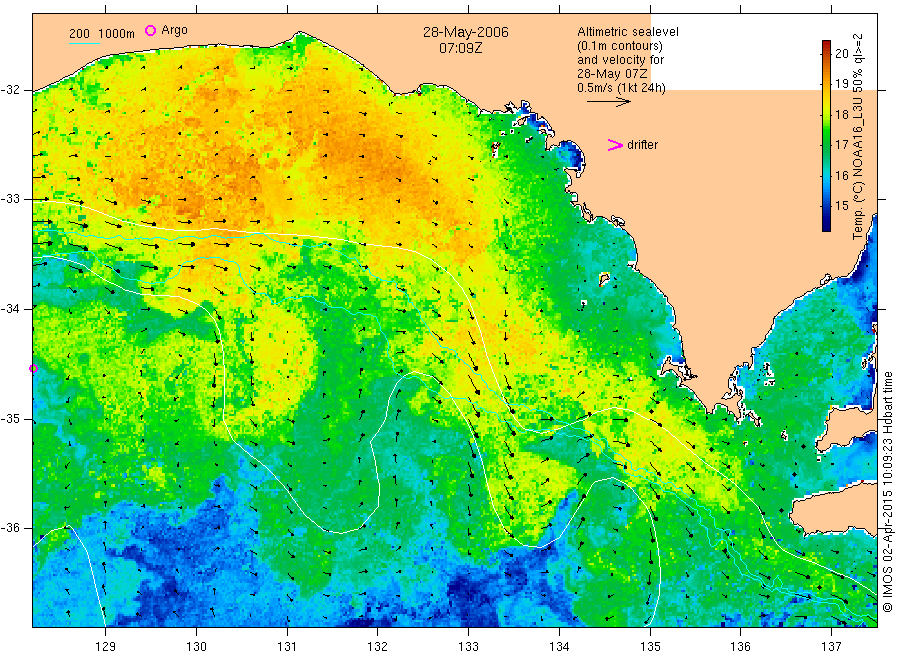The image size is (900, 660).
Task: Click the colorbar value 17
Action: [841, 145]
